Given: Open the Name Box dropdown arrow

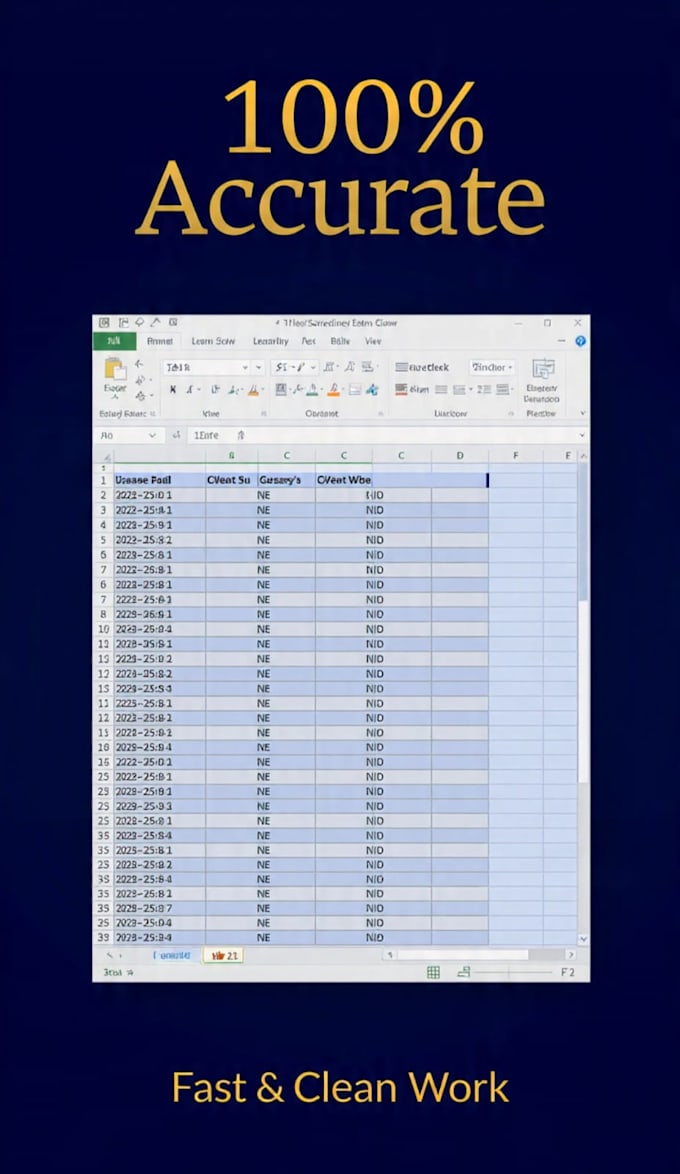Looking at the screenshot, I should tap(152, 435).
